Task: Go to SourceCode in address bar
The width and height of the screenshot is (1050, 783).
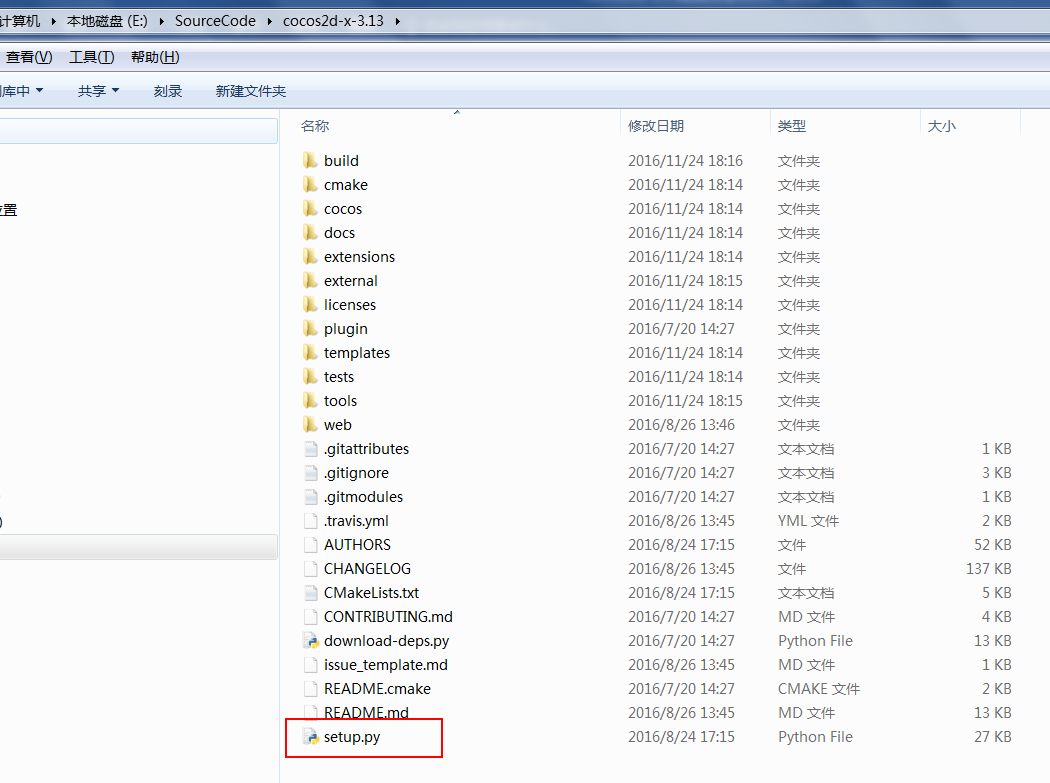Action: (x=215, y=21)
